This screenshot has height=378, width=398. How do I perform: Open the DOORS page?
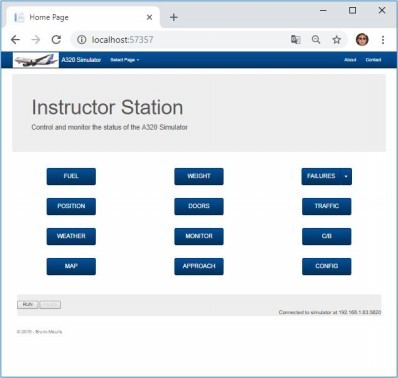(x=199, y=206)
